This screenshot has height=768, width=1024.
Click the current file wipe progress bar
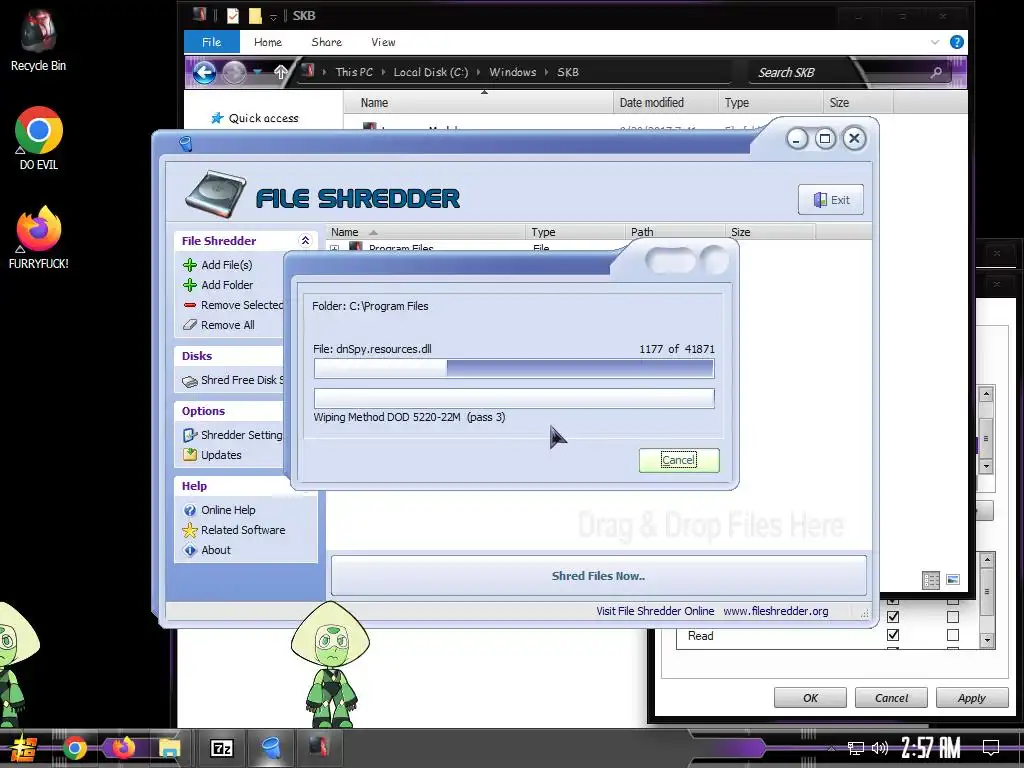click(x=514, y=368)
